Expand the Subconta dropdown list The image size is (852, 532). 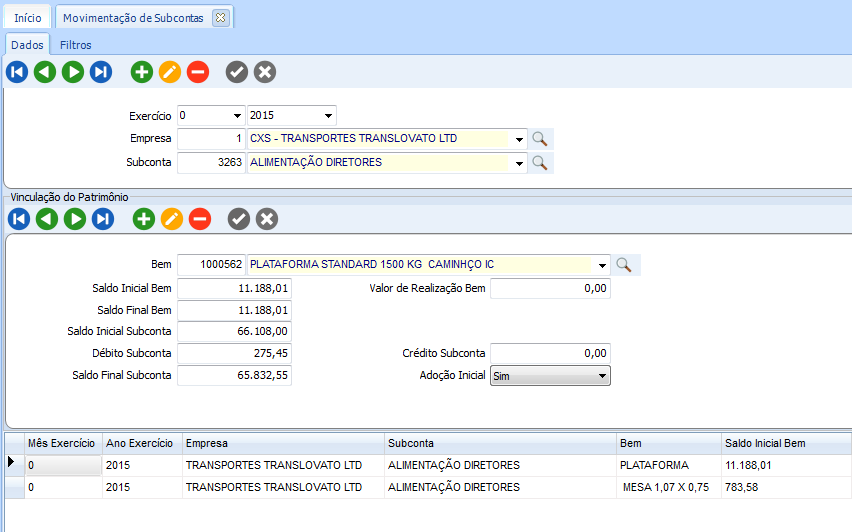click(519, 163)
